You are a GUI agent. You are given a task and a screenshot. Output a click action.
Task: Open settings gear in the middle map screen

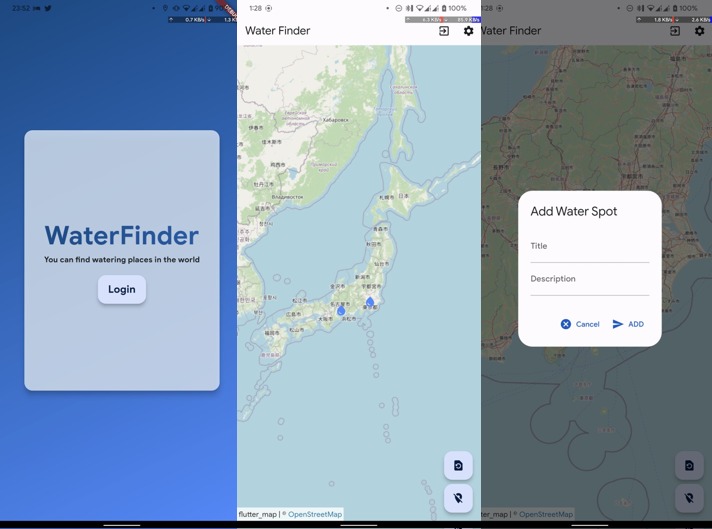(468, 31)
